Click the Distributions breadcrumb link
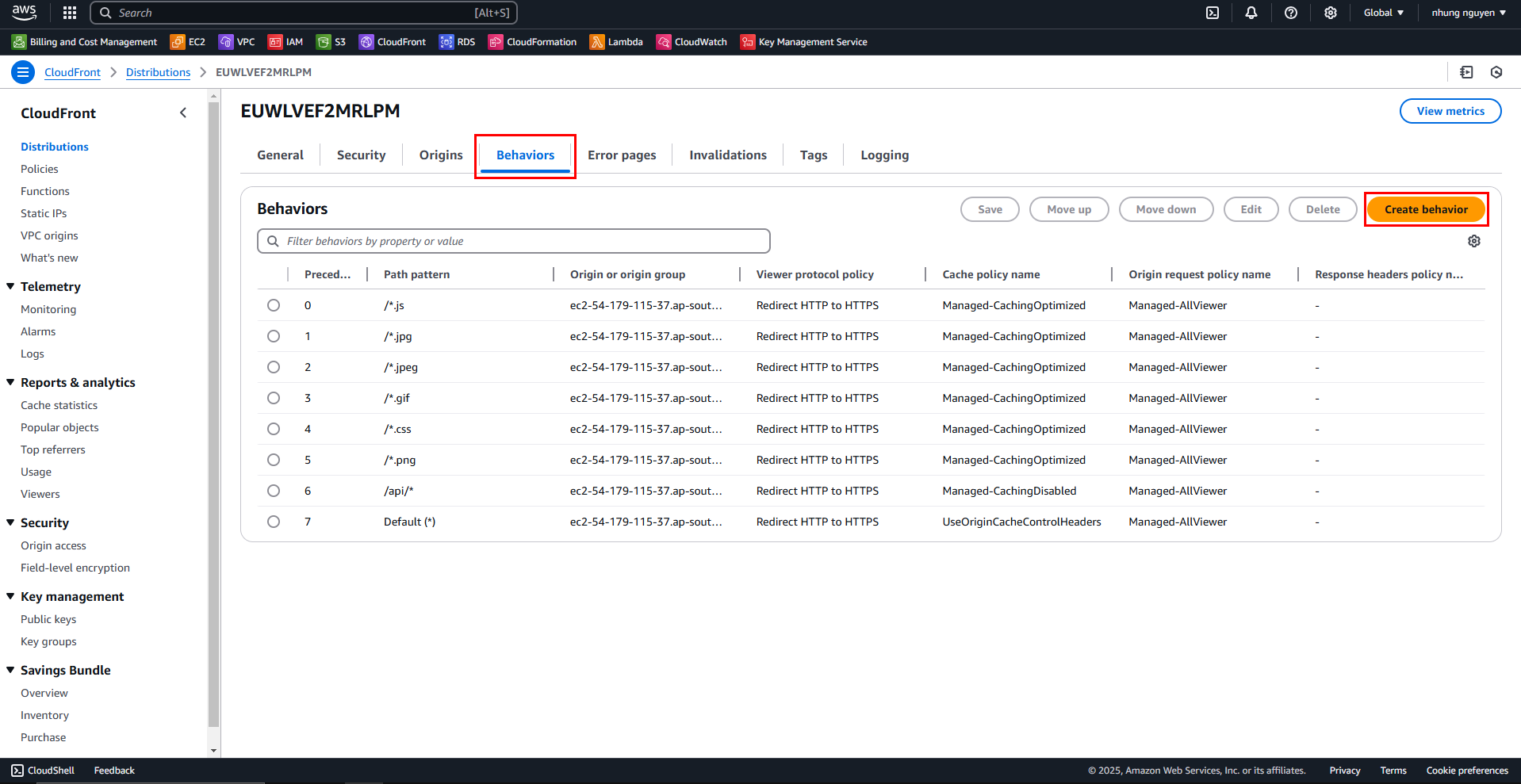Screen dimensions: 1521x784 point(158,72)
